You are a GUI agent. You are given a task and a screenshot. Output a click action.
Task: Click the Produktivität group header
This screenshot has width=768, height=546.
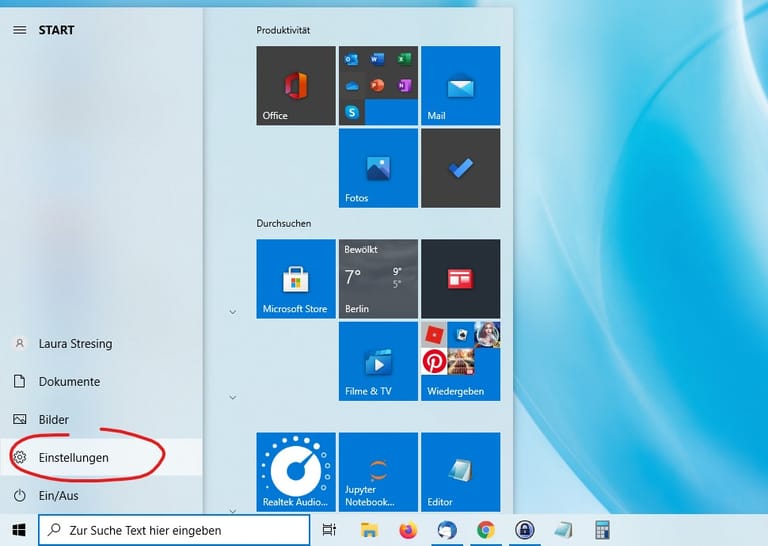(283, 30)
